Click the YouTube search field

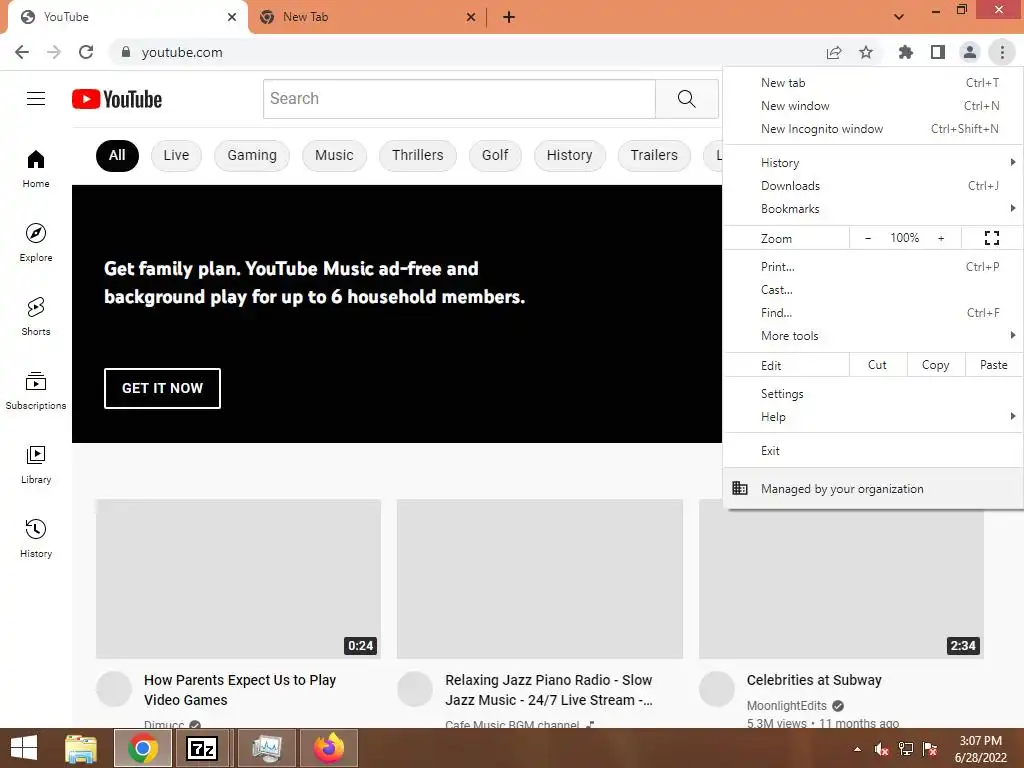coord(459,99)
